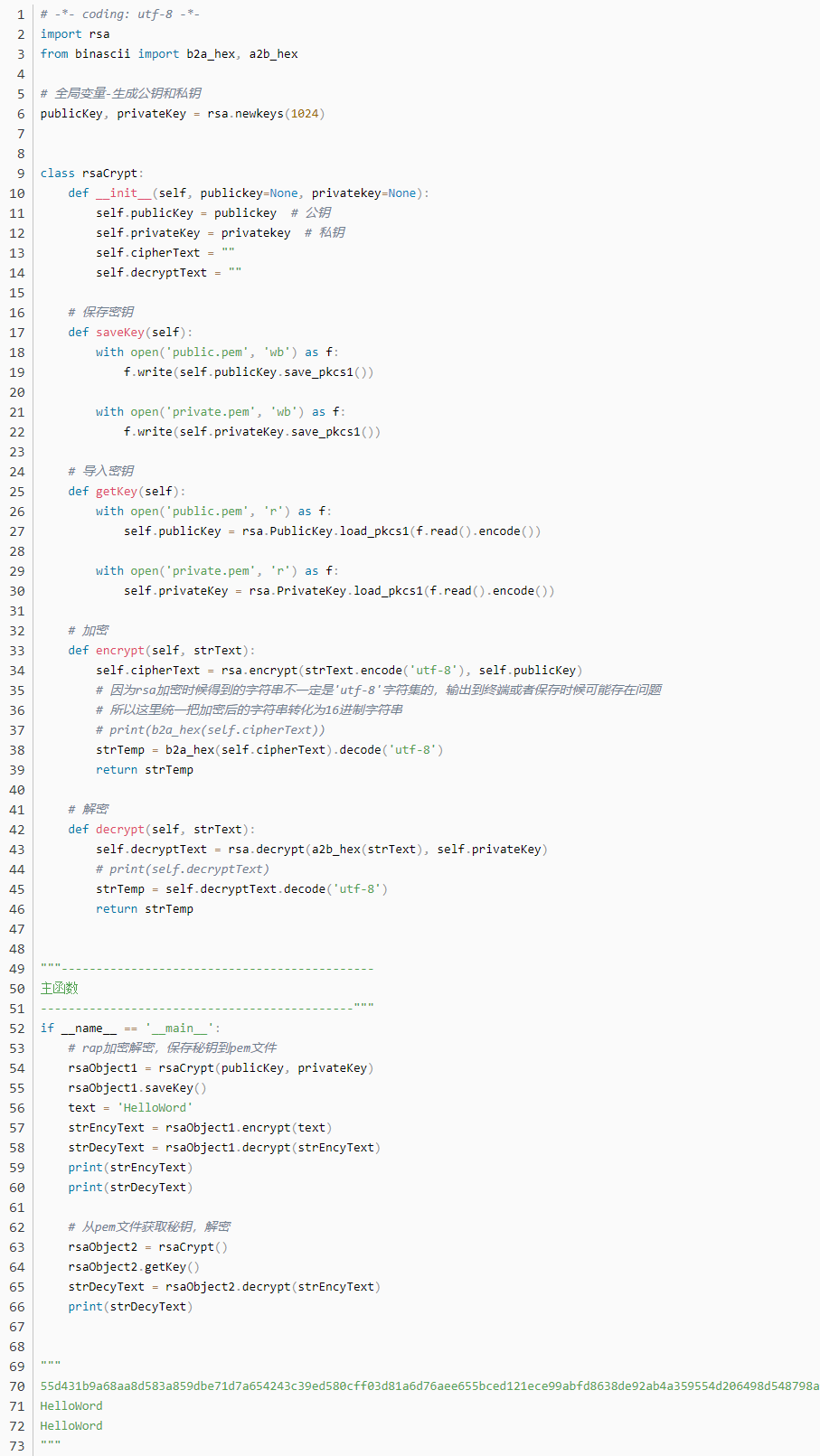Screen dimensions: 820x1456
Task: Click 'print(strDecyText)' on line 60
Action: point(130,1188)
